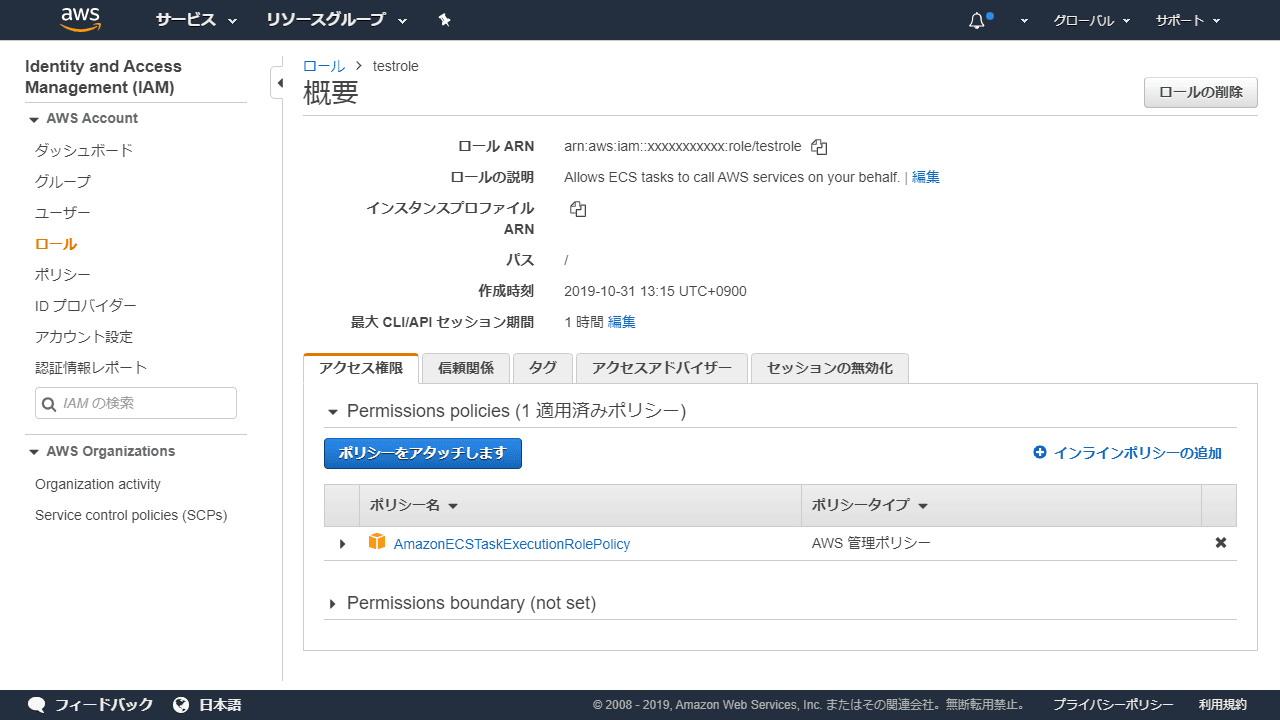The height and width of the screenshot is (720, 1280).
Task: Switch to the セッションの無効化 tab
Action: point(830,368)
